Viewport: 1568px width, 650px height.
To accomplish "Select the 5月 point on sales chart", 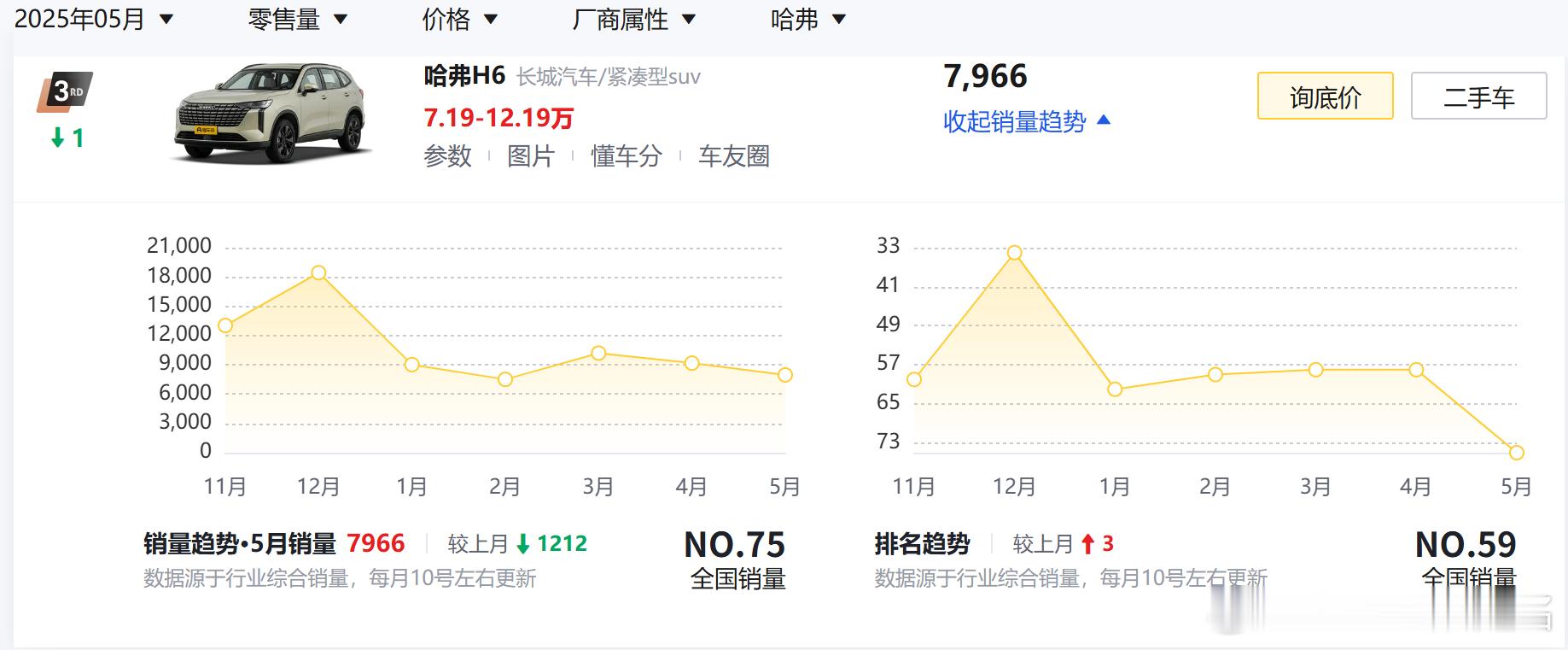I will [785, 375].
